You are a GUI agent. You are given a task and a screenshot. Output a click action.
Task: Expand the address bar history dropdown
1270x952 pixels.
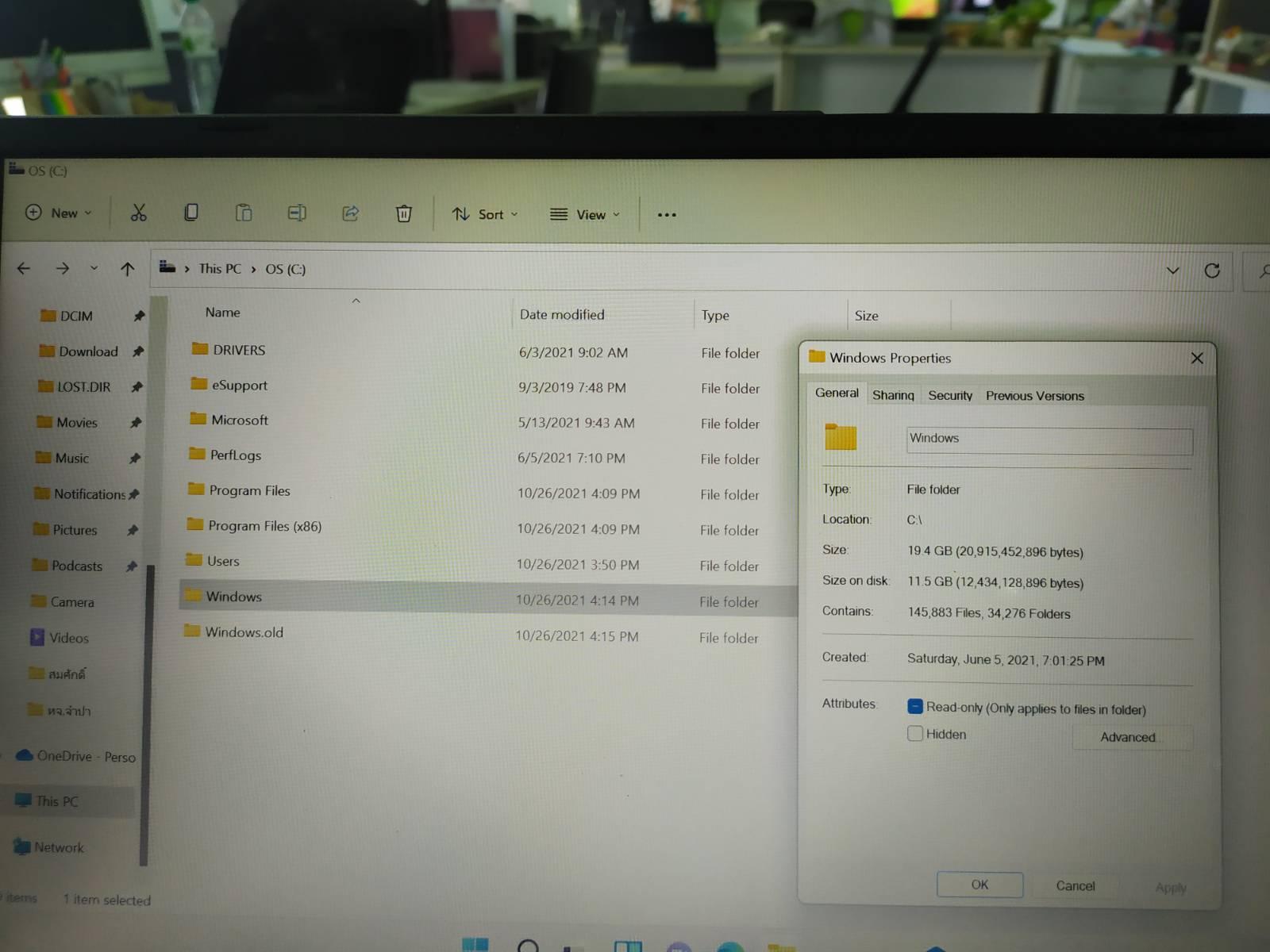point(1172,271)
